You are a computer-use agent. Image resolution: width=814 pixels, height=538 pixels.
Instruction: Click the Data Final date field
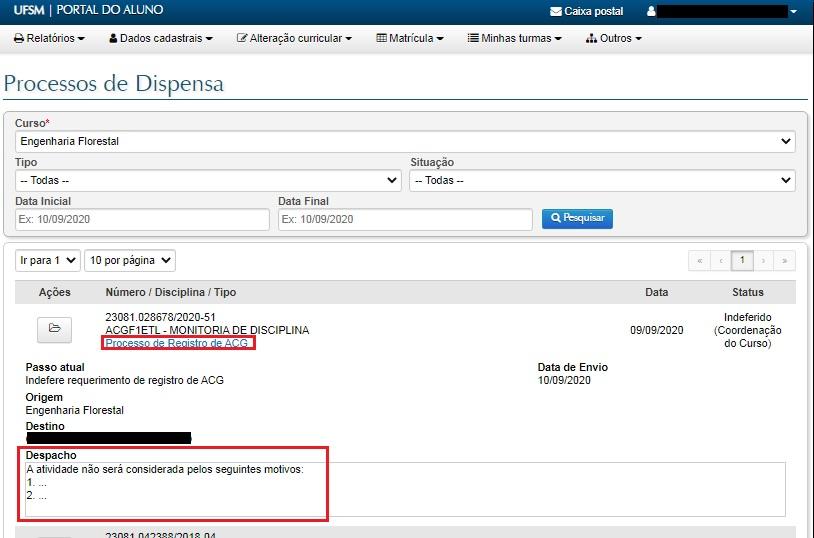pyautogui.click(x=405, y=219)
